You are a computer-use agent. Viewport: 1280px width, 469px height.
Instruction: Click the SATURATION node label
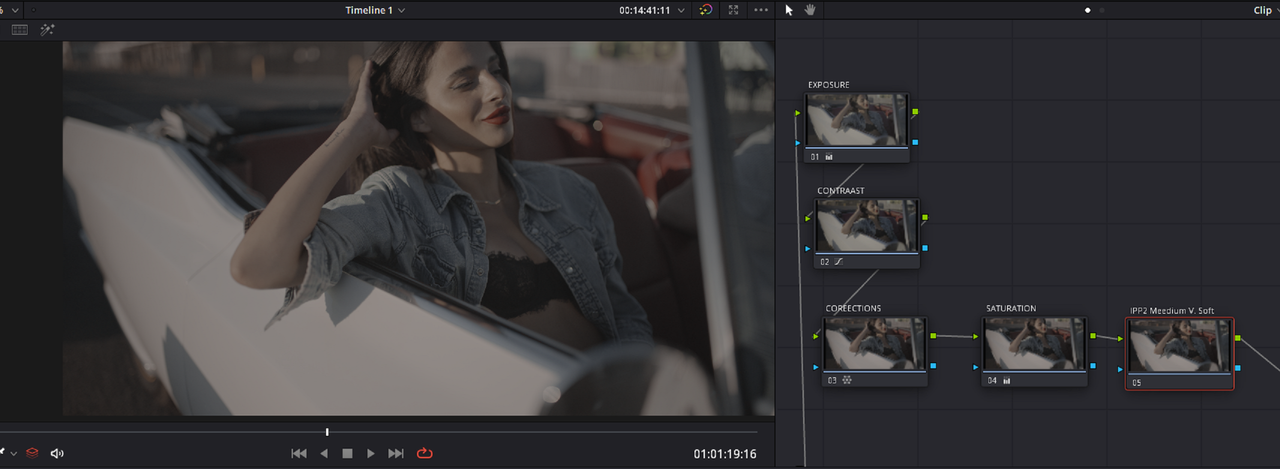click(x=1011, y=308)
